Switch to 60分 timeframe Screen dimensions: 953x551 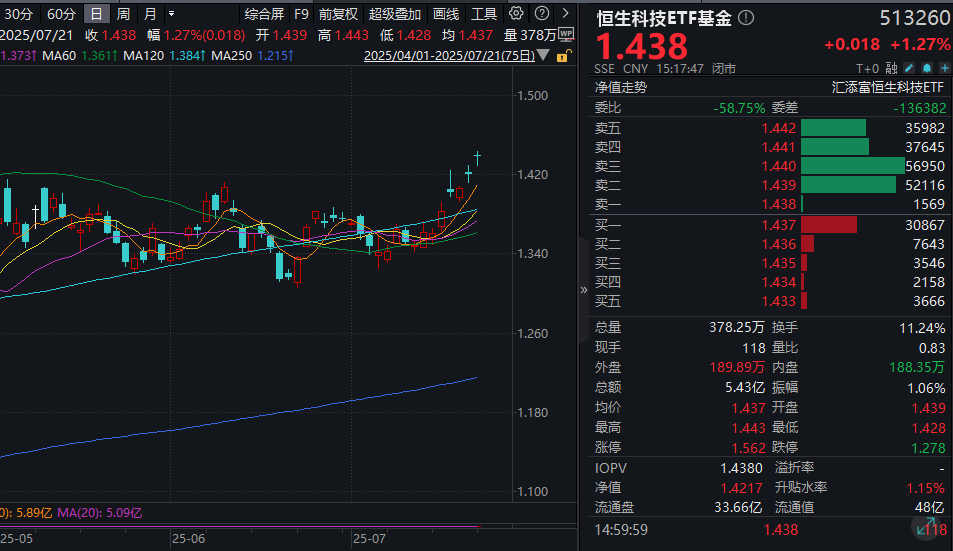click(61, 14)
